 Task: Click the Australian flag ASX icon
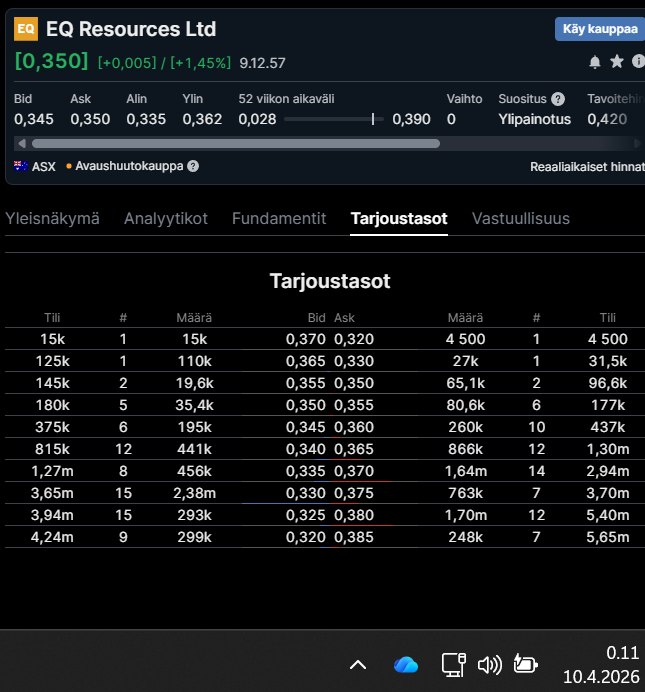coord(20,166)
